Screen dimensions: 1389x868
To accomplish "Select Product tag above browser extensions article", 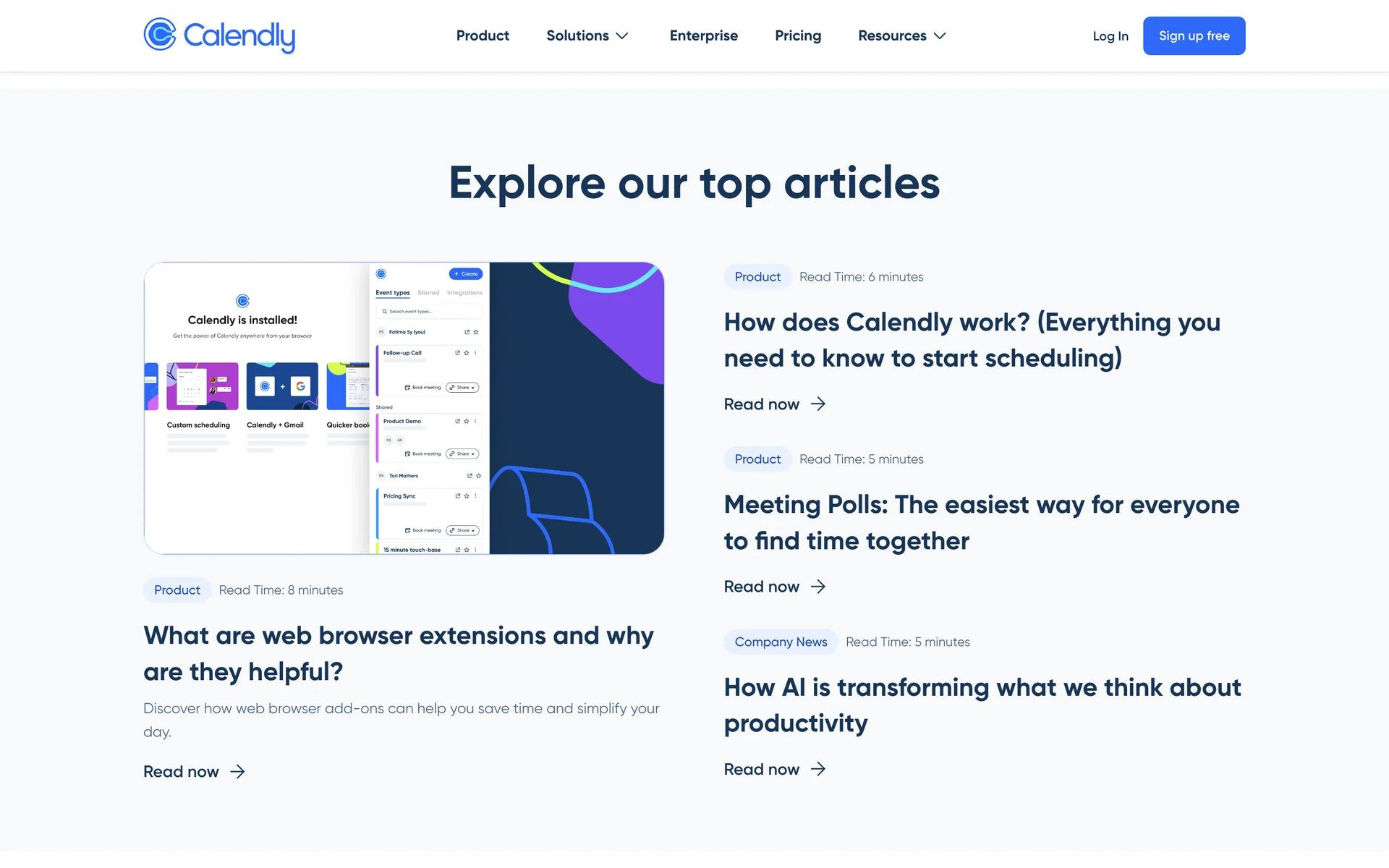I will (x=177, y=590).
